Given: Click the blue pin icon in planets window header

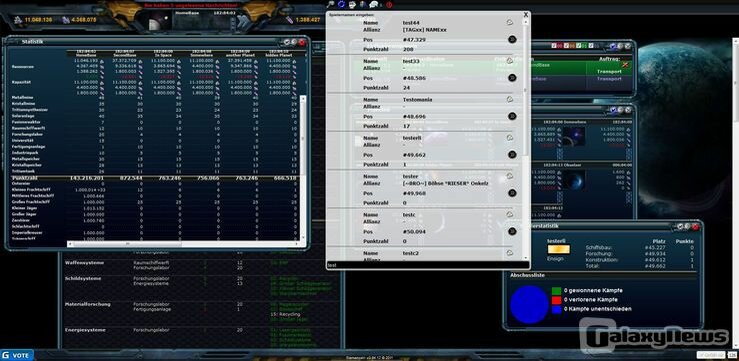Looking at the screenshot, I should 613,109.
